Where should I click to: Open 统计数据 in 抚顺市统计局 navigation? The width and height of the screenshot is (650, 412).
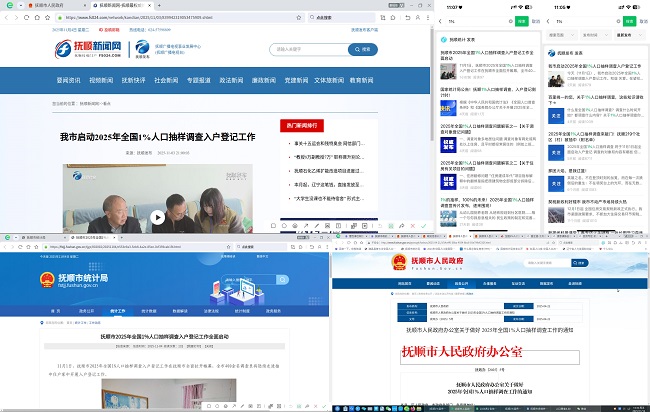coord(149,311)
